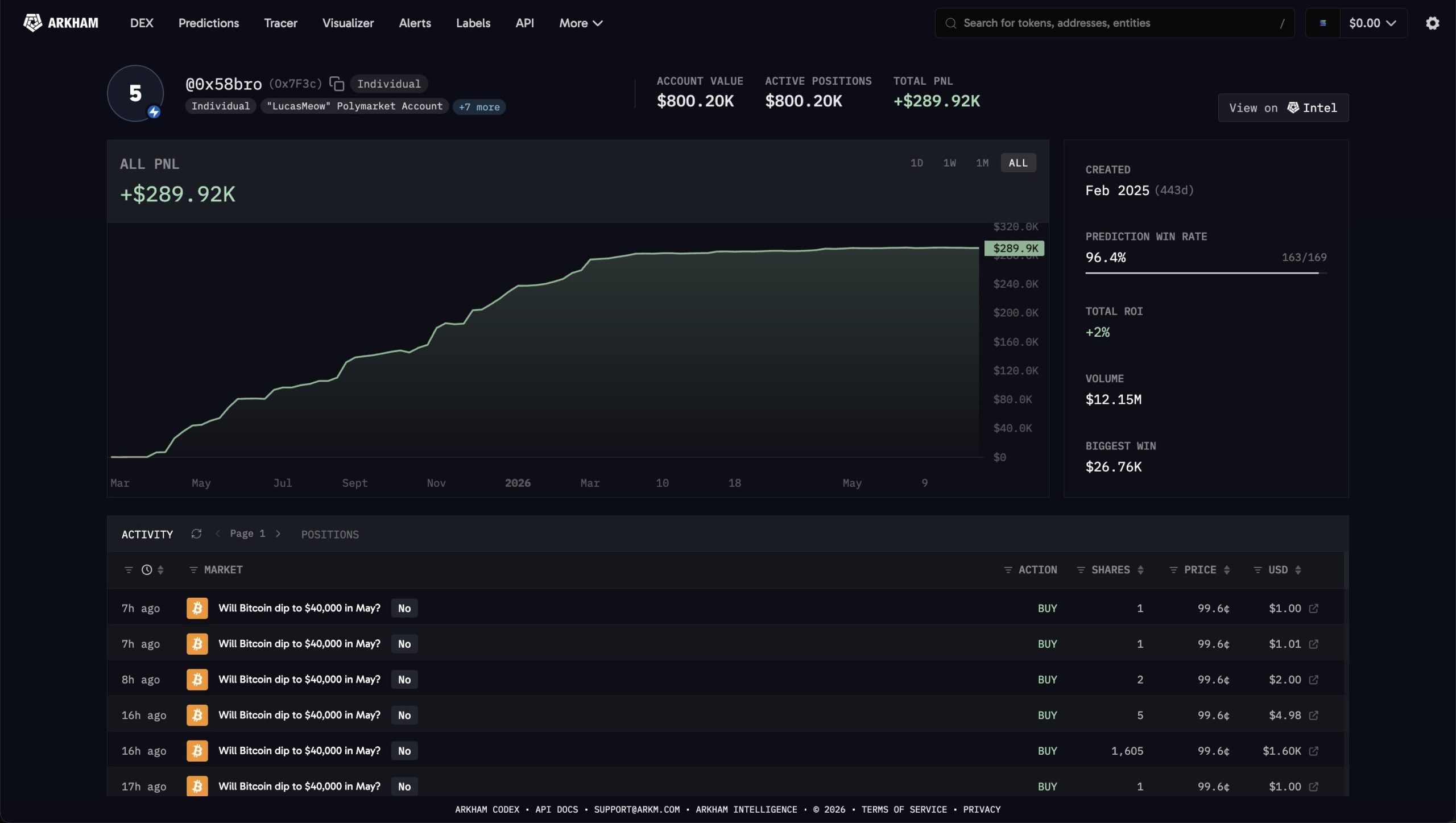Viewport: 1456px width, 823px height.
Task: Open the Tracer tool
Action: coord(281,23)
